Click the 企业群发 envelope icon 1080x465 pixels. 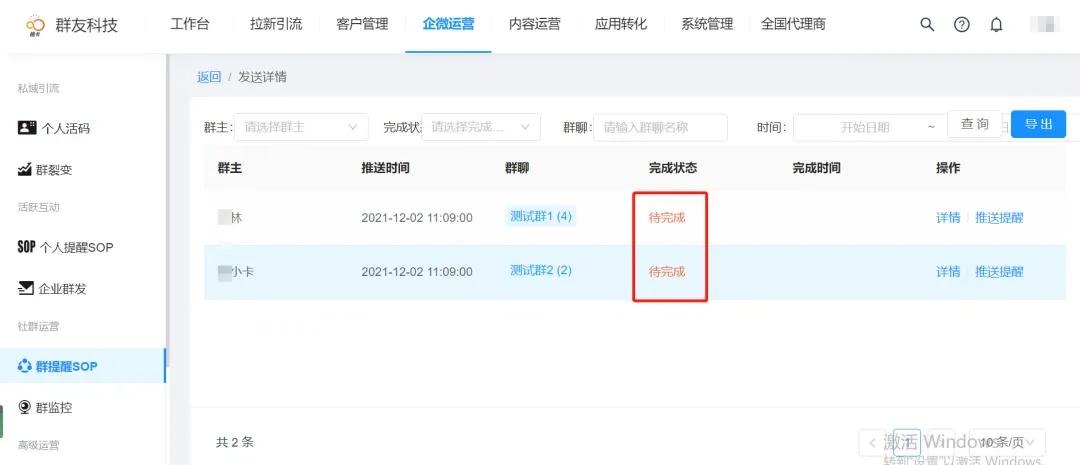(x=25, y=288)
